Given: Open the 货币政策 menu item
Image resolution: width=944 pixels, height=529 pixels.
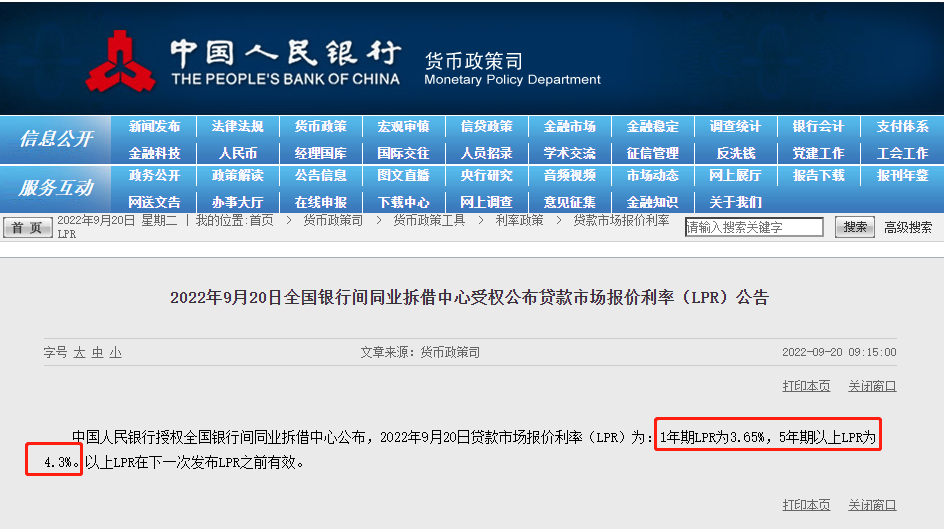Looking at the screenshot, I should pos(320,126).
